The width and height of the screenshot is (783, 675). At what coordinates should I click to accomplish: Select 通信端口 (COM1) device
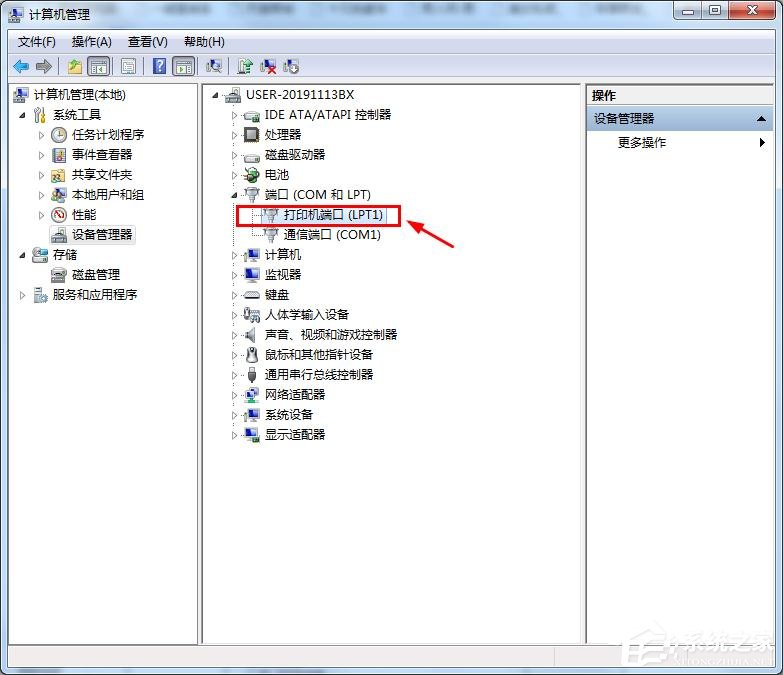coord(332,235)
